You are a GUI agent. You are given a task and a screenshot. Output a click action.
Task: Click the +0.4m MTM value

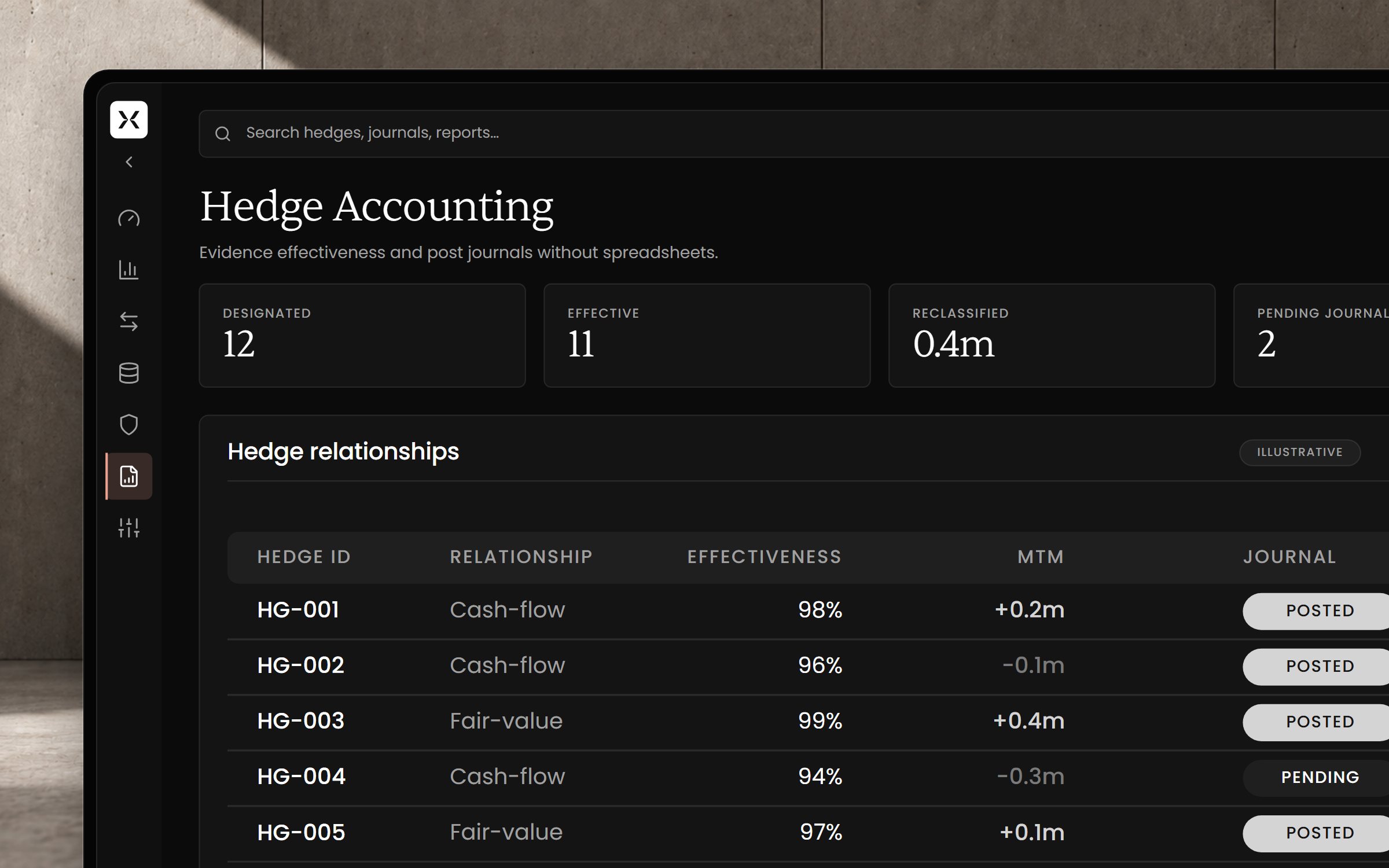(x=1029, y=721)
